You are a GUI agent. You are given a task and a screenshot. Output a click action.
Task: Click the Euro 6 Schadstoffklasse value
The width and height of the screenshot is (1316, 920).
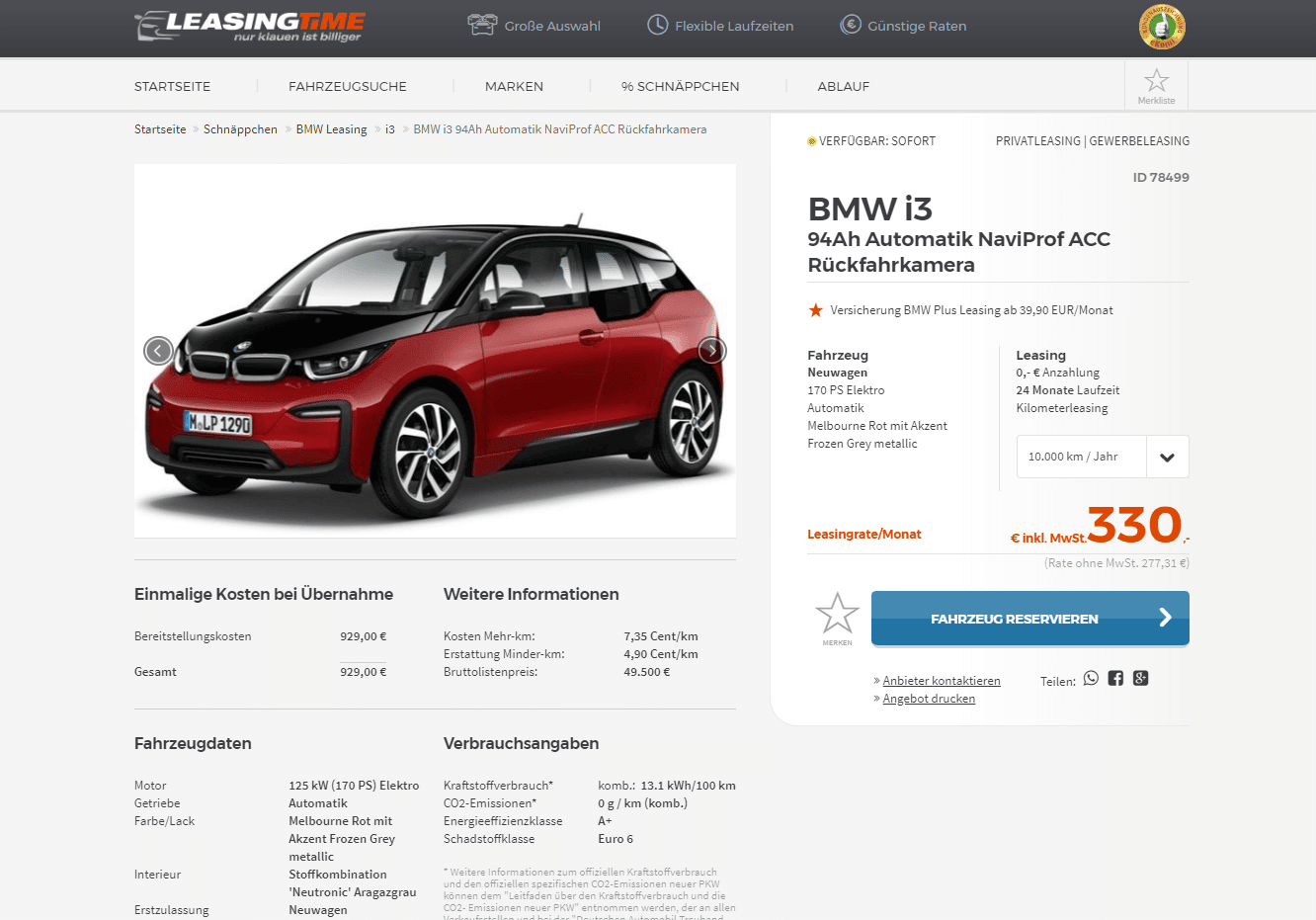(616, 839)
